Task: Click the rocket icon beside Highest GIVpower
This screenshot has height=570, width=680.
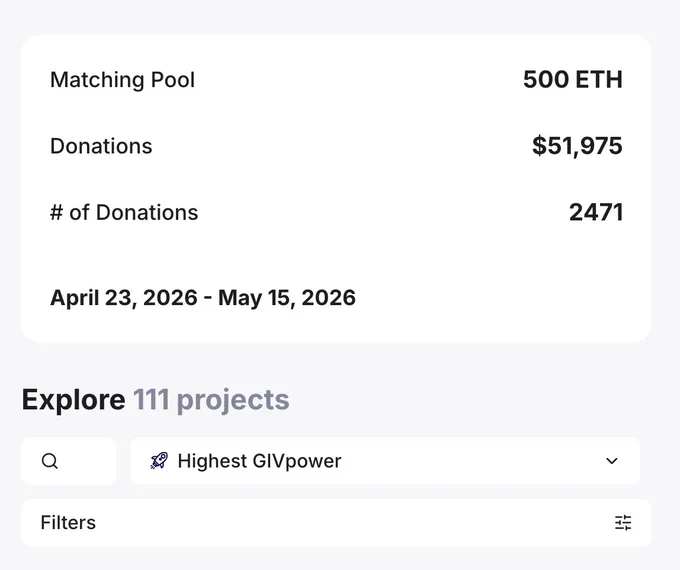Action: click(x=159, y=461)
